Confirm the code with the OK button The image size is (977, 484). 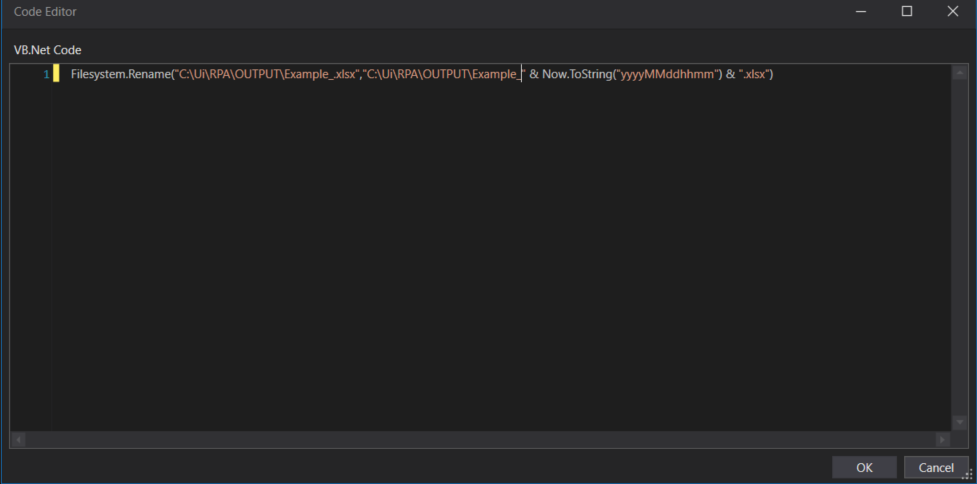(864, 467)
